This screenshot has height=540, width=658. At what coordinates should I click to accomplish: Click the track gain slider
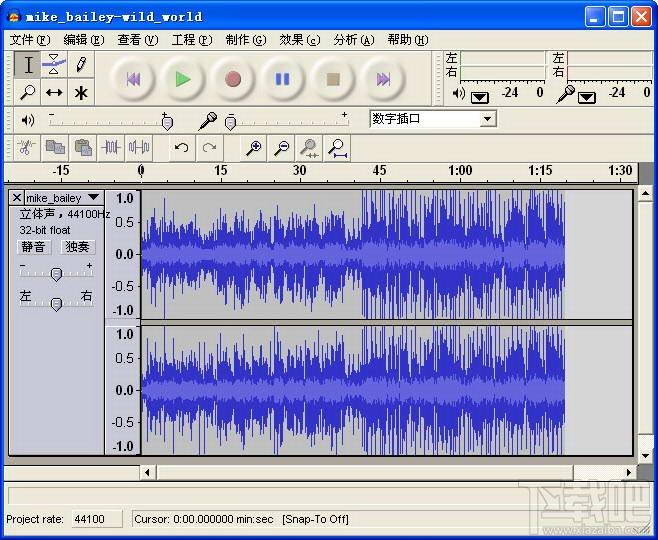tap(56, 273)
